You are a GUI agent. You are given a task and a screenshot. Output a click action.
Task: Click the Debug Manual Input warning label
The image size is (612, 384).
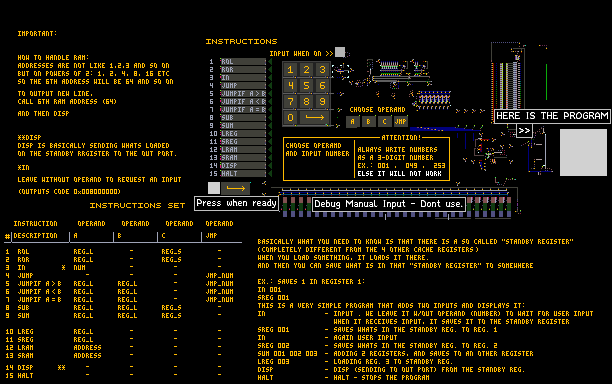[389, 204]
